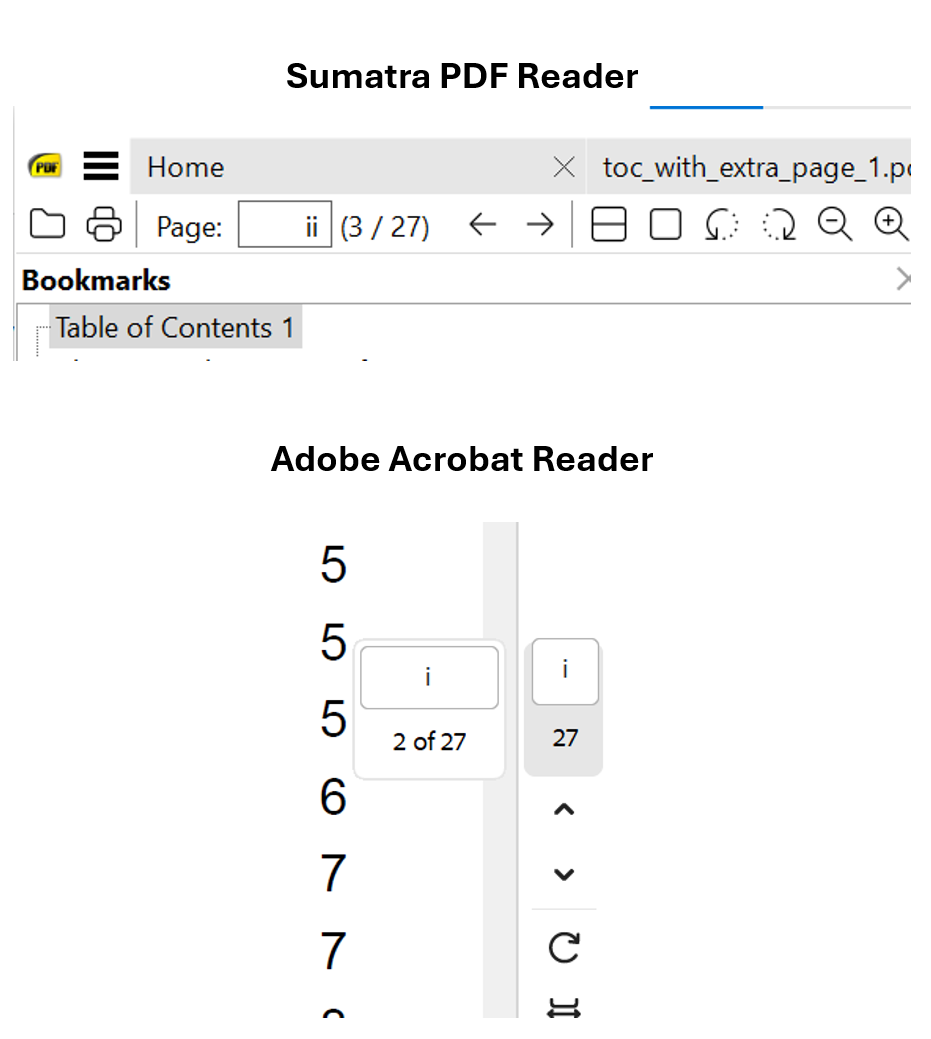The image size is (931, 1039).
Task: Rotate the page right in Sumatra
Action: click(x=779, y=225)
